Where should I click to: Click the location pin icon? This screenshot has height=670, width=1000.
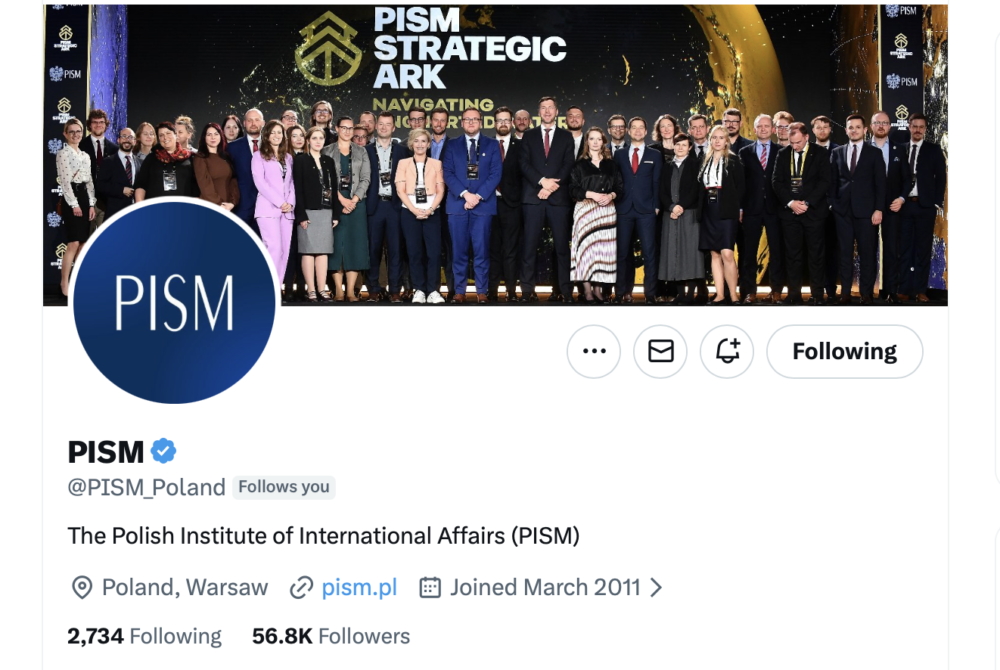(x=82, y=587)
